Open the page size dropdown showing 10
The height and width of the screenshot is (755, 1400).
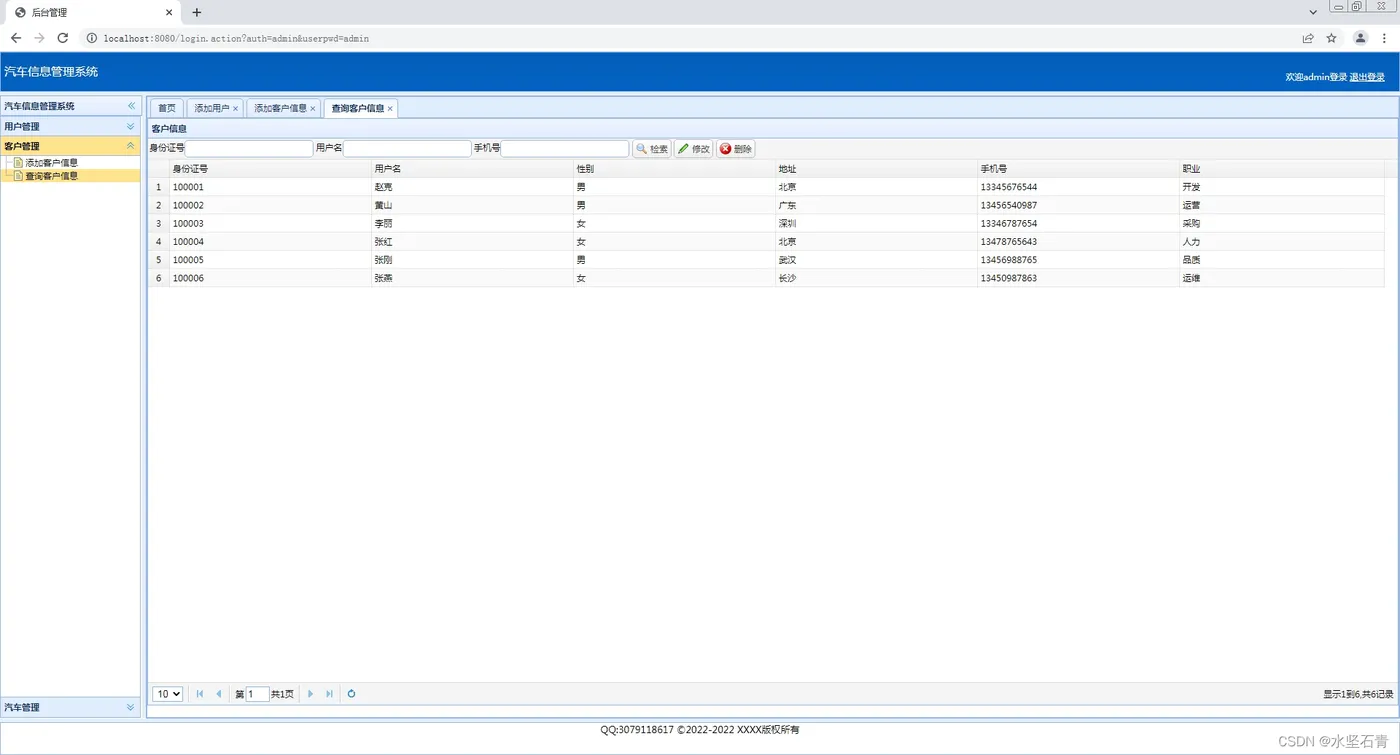[x=167, y=694]
